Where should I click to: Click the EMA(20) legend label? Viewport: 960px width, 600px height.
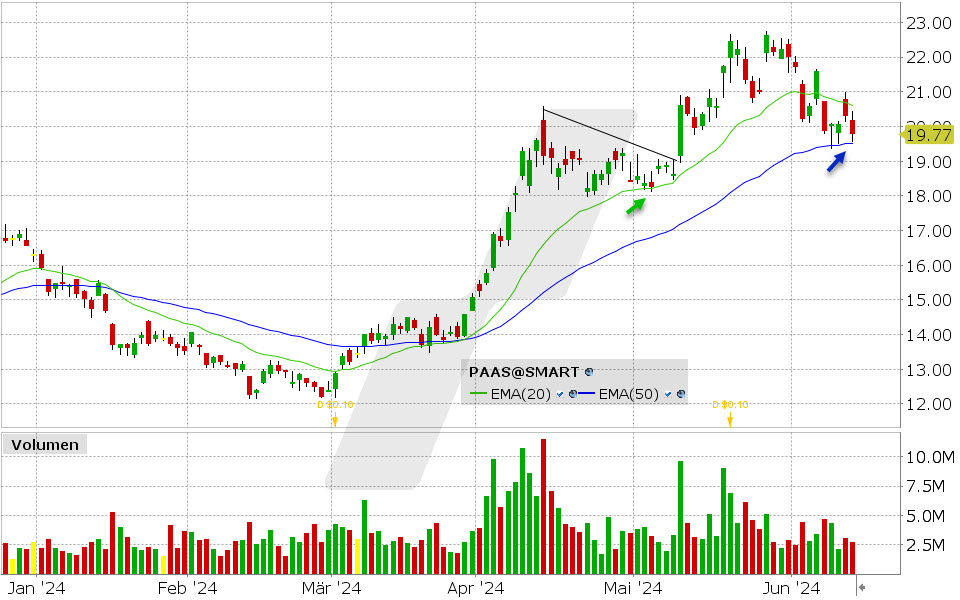click(521, 394)
